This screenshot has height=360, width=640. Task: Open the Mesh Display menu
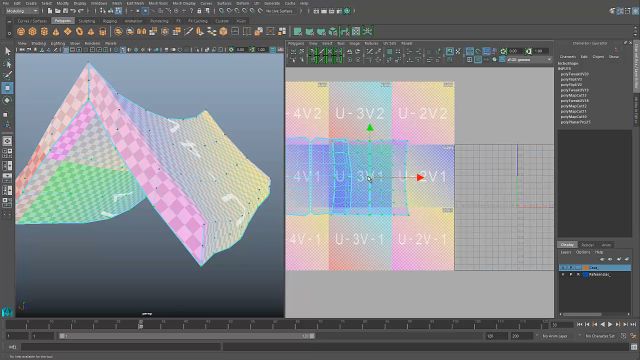[x=184, y=3]
